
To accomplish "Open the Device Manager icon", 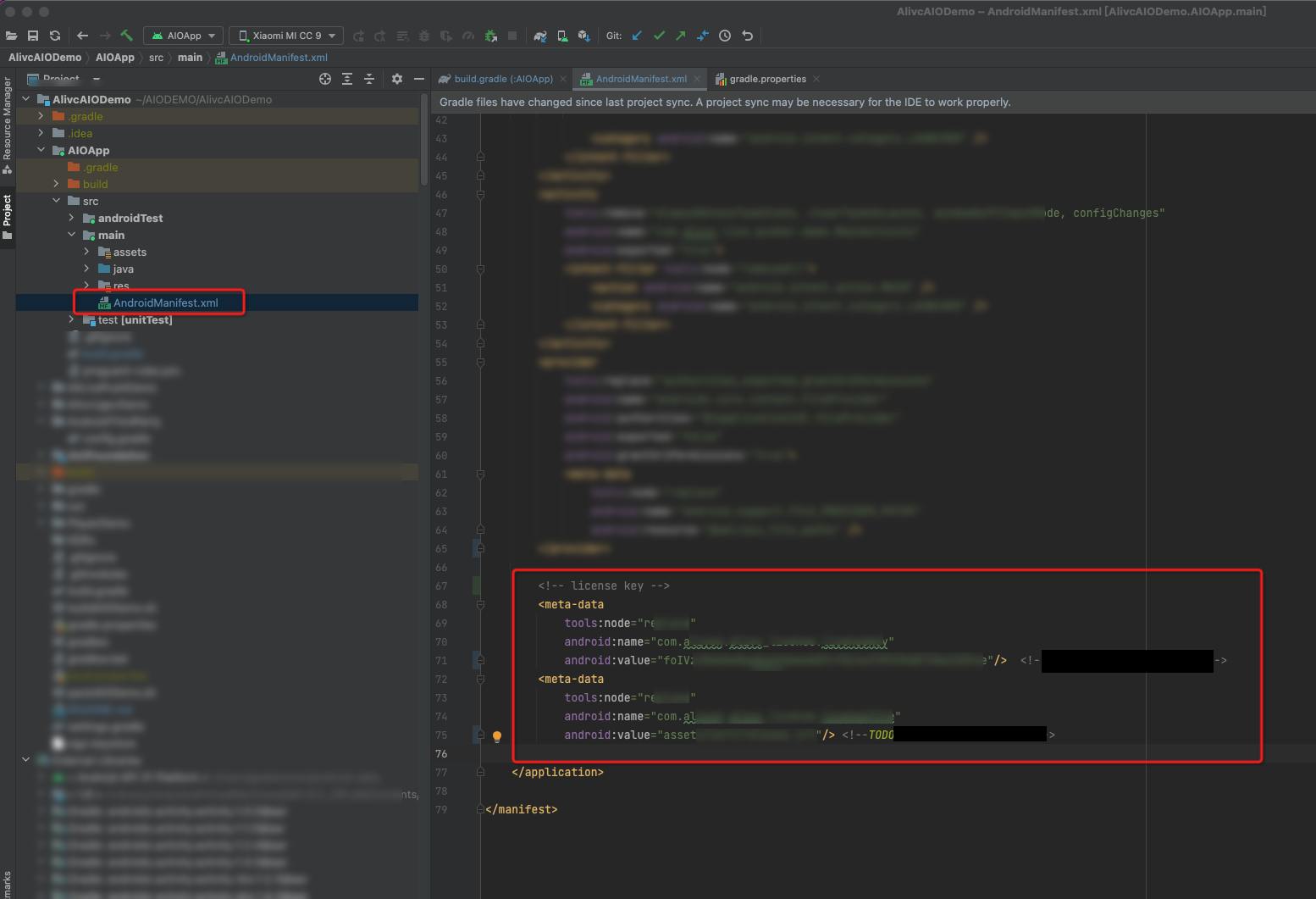I will [562, 36].
